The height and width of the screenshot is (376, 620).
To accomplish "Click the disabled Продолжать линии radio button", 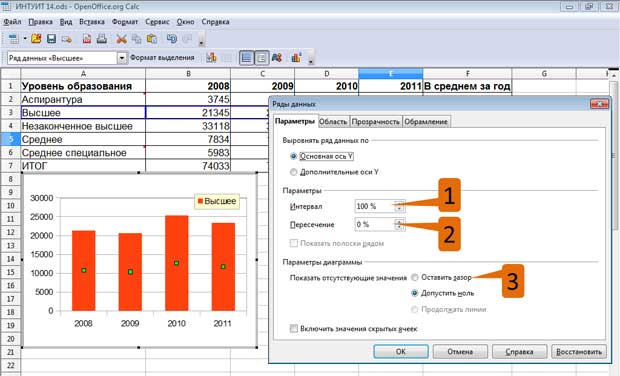I will (x=414, y=309).
